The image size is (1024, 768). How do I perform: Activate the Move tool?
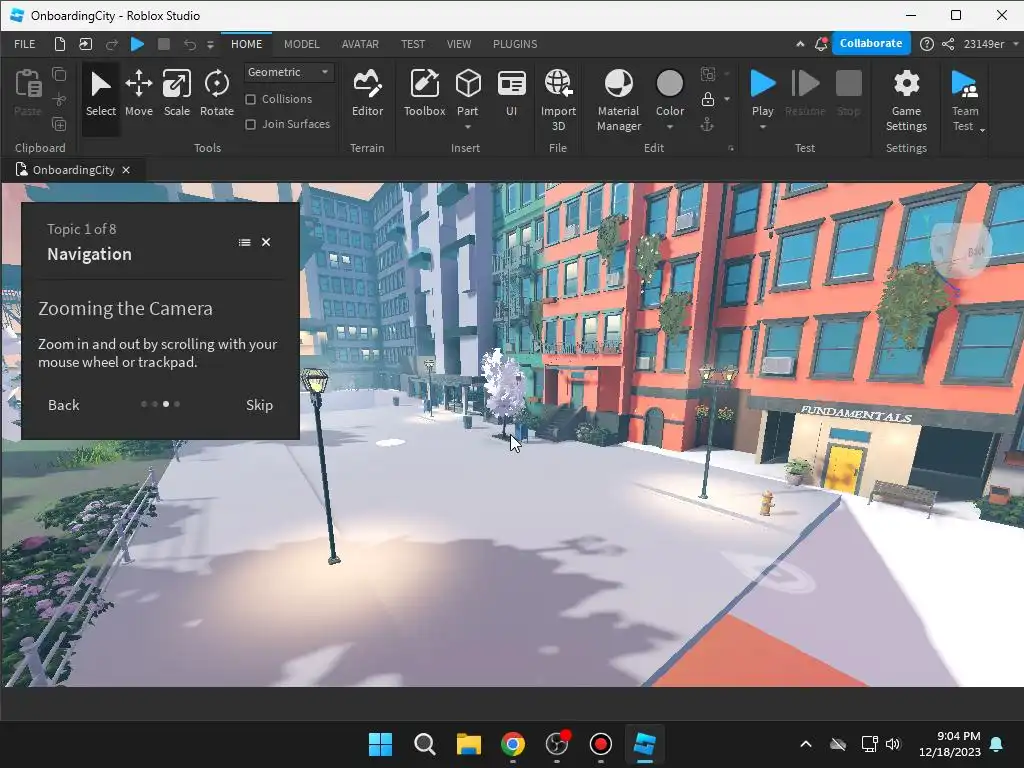pyautogui.click(x=138, y=95)
